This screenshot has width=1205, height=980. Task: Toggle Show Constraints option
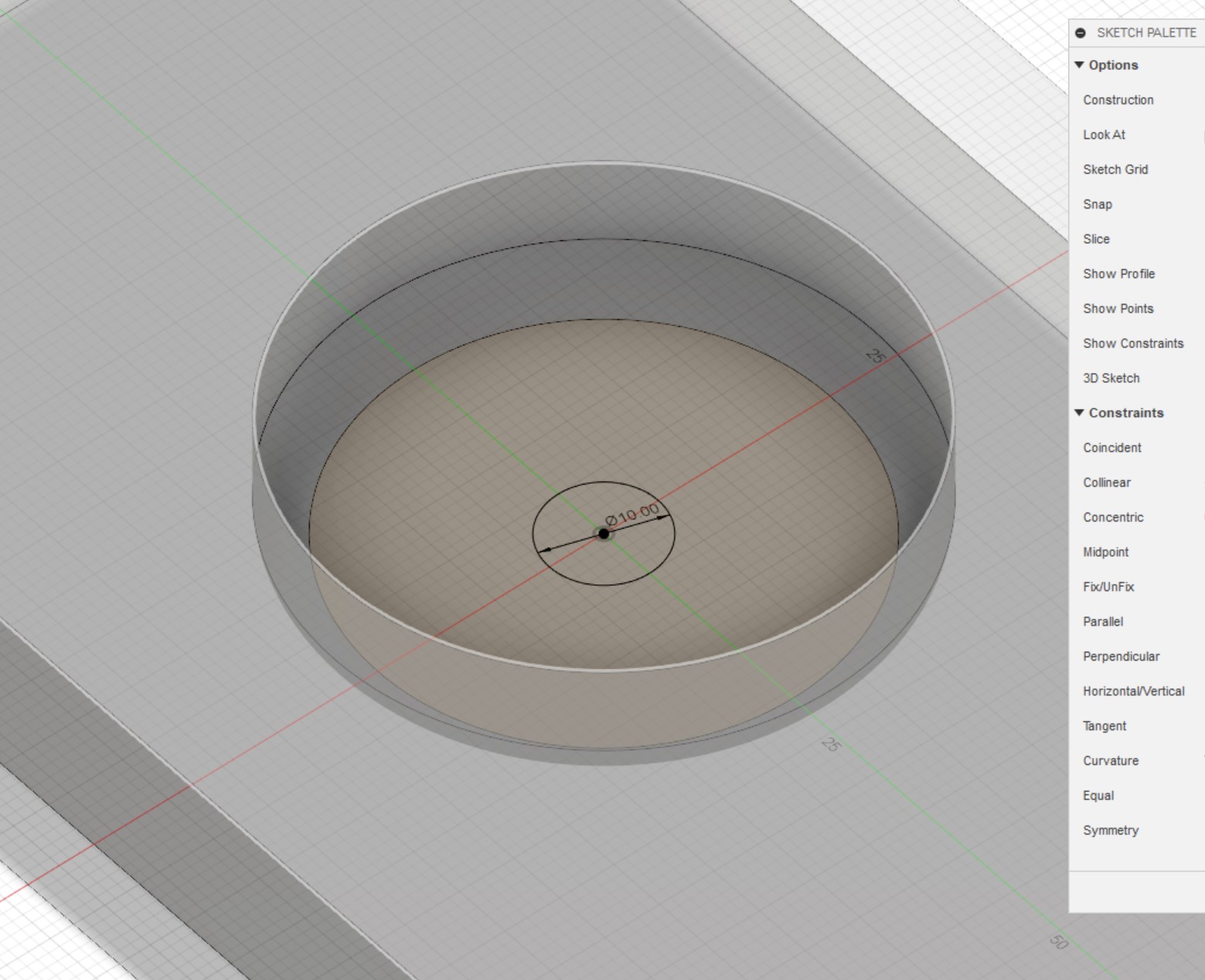[x=1133, y=343]
